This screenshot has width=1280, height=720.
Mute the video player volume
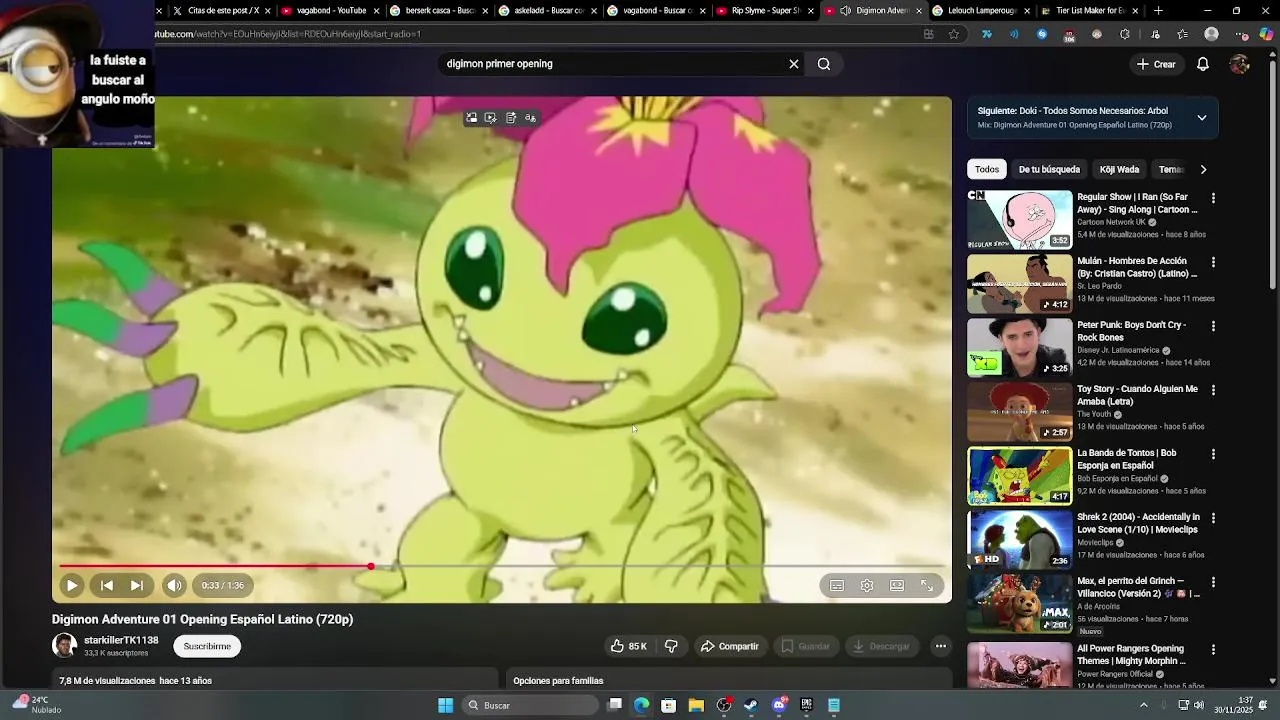(x=175, y=586)
